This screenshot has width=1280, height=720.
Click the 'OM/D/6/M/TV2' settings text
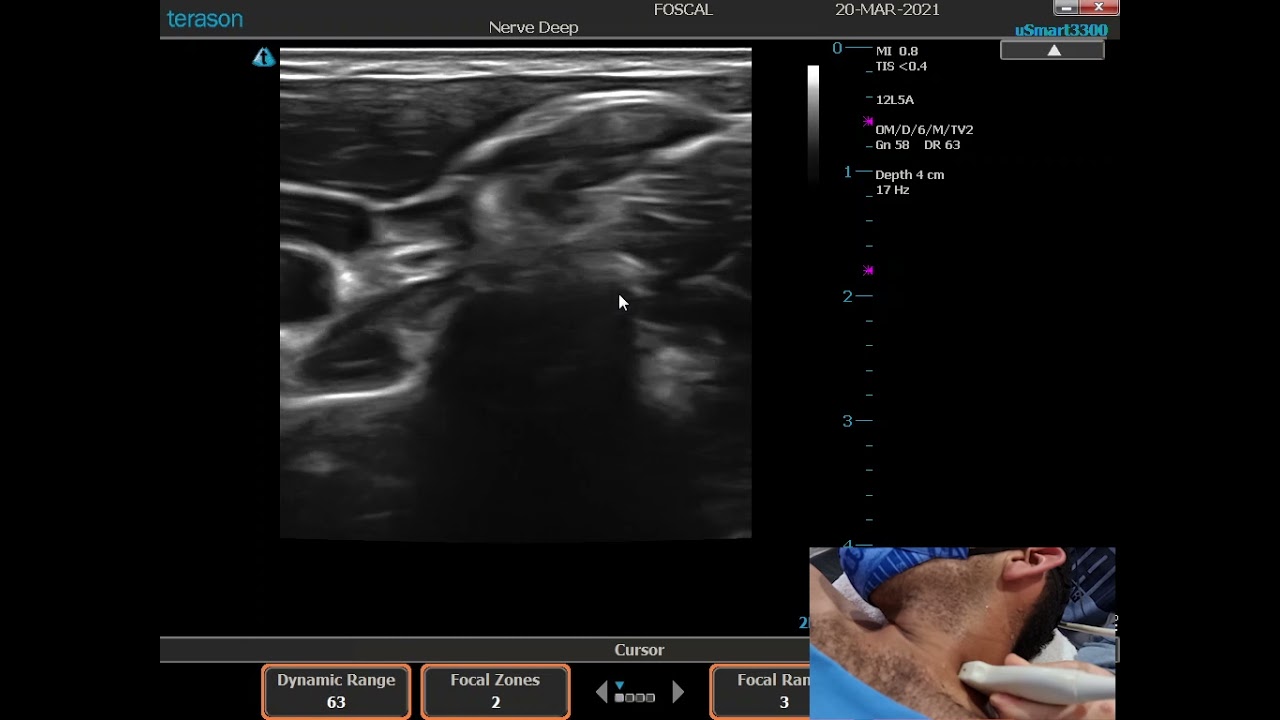coord(924,130)
